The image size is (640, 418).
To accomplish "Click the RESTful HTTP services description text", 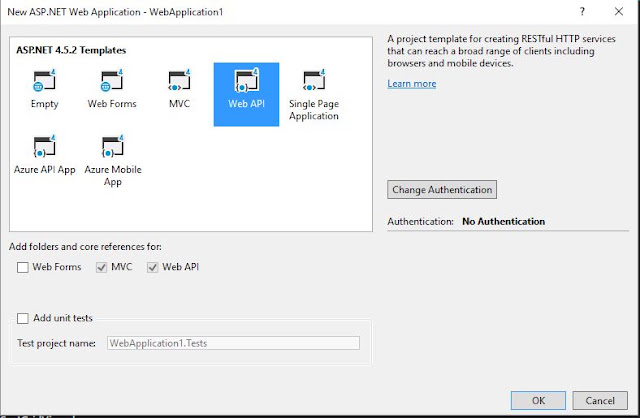I will 501,51.
